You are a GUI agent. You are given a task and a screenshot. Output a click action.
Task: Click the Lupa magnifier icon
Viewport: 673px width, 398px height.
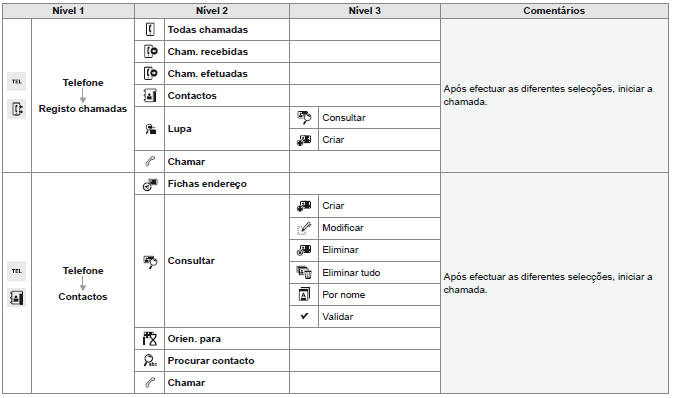[150, 129]
